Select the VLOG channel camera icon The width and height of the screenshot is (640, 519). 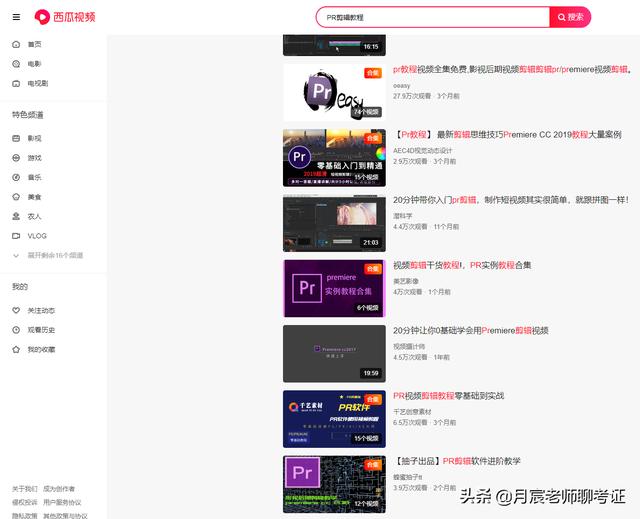16,236
